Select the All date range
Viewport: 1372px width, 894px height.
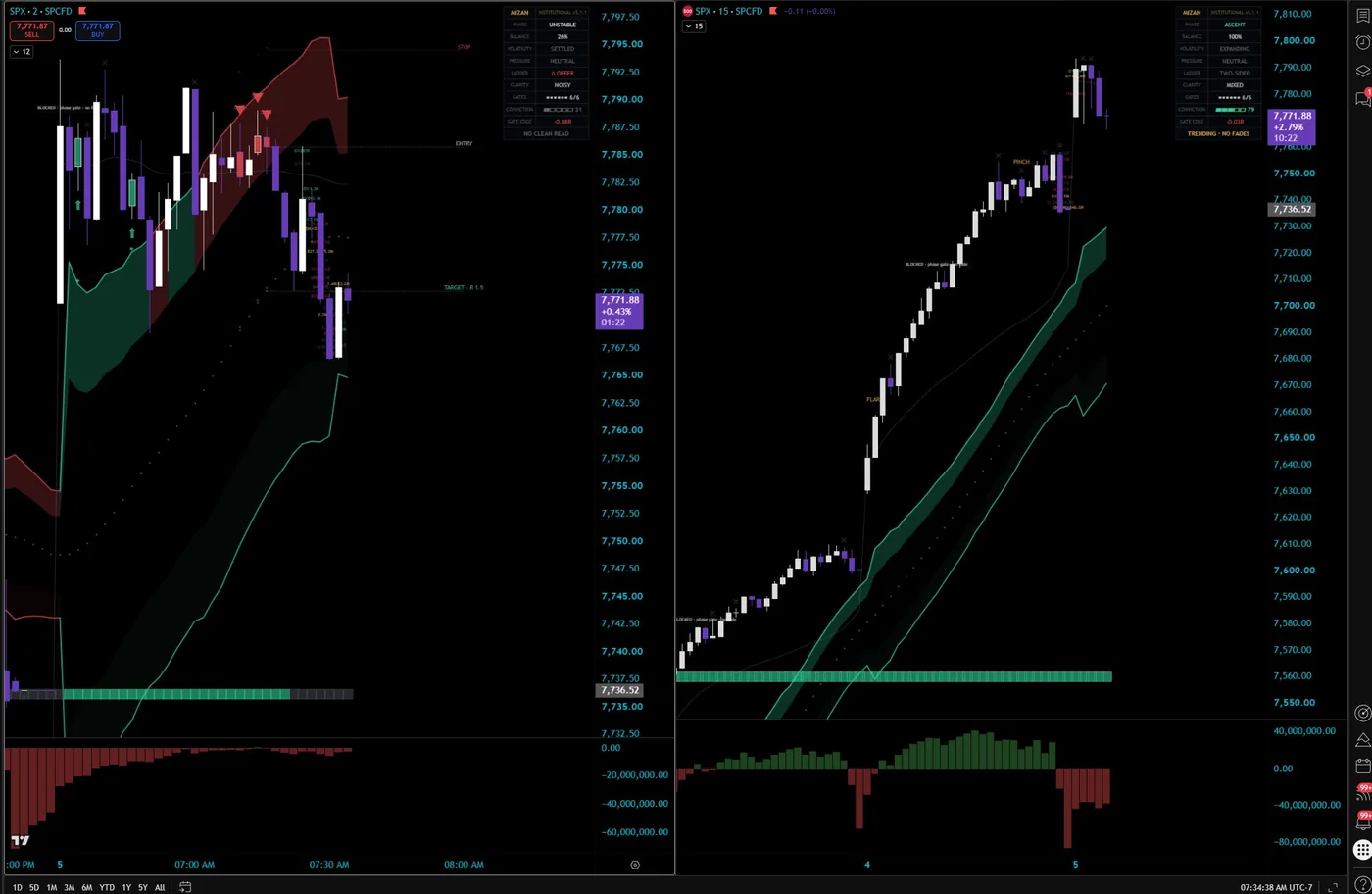tap(160, 887)
